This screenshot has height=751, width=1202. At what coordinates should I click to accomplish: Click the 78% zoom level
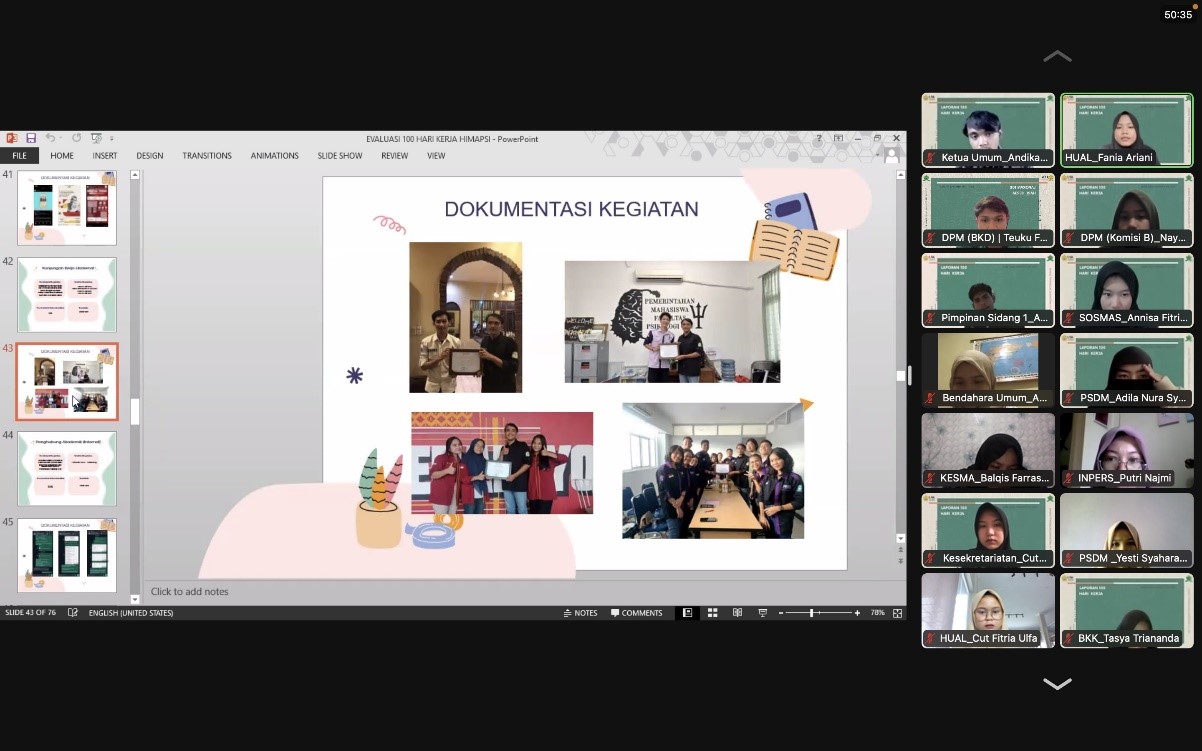tap(877, 613)
